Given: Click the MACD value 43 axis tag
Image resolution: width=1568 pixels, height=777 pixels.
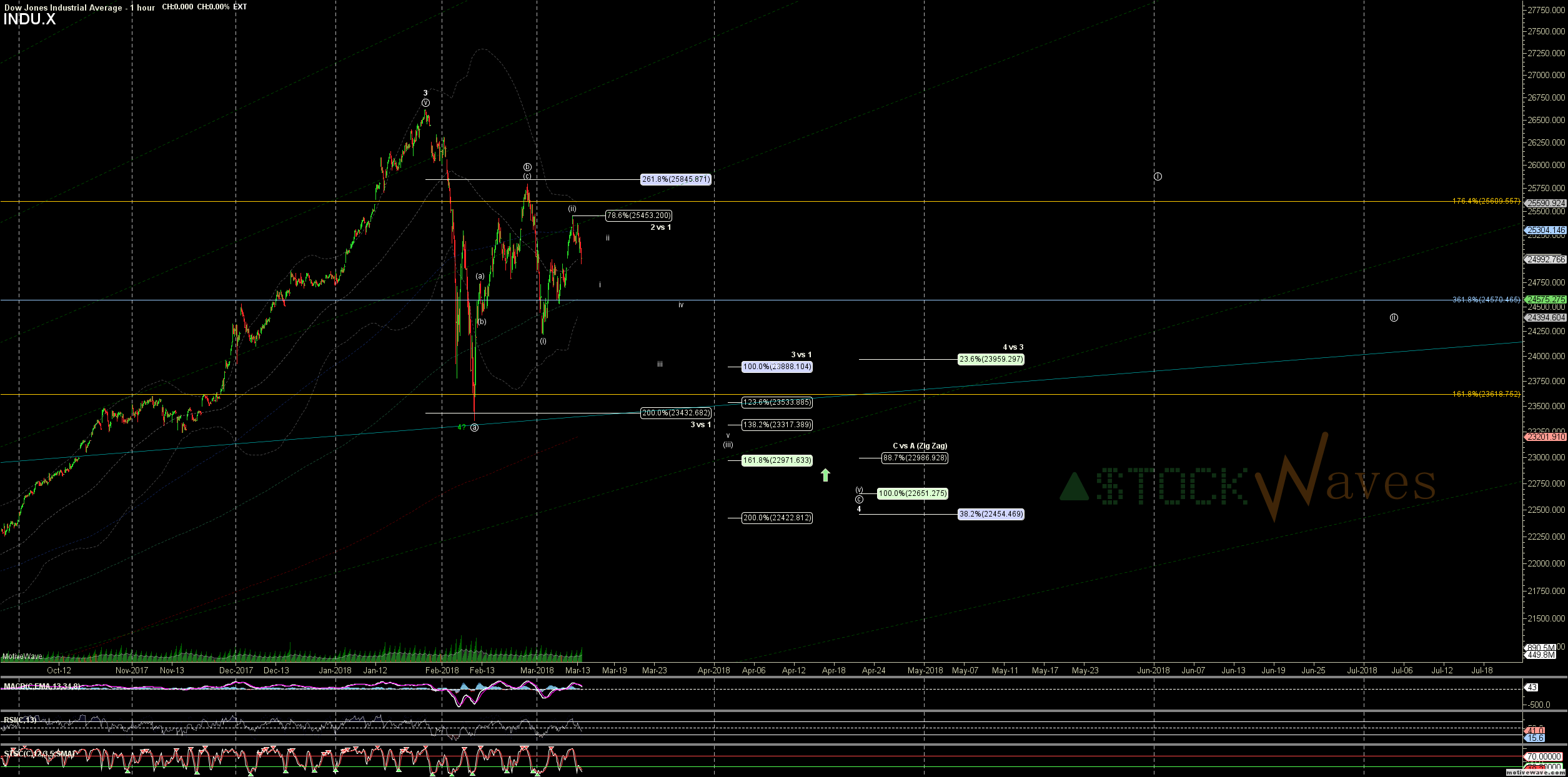Looking at the screenshot, I should (1532, 687).
